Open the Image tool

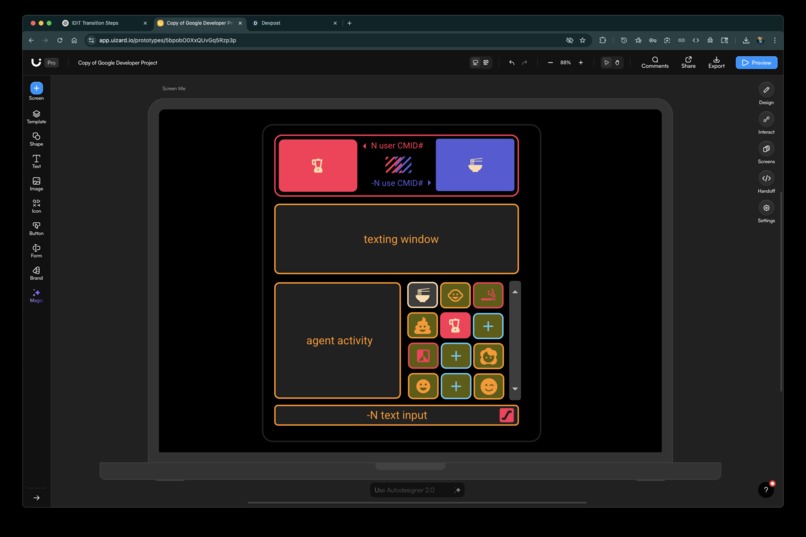coord(36,184)
